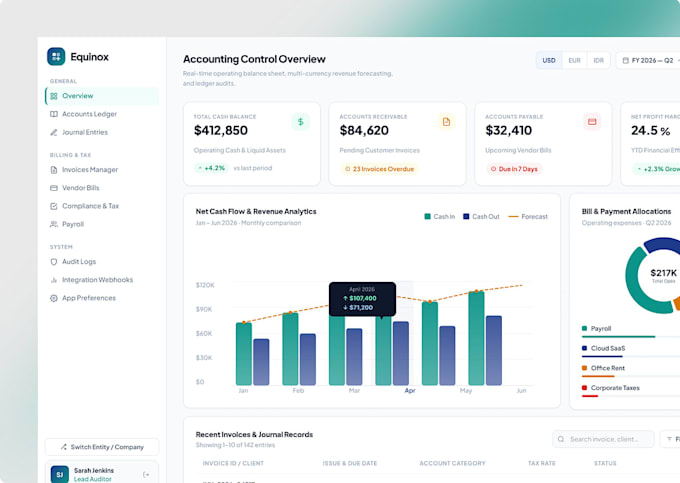
Task: Click the card icon on Accounts Payable
Action: pyautogui.click(x=592, y=122)
